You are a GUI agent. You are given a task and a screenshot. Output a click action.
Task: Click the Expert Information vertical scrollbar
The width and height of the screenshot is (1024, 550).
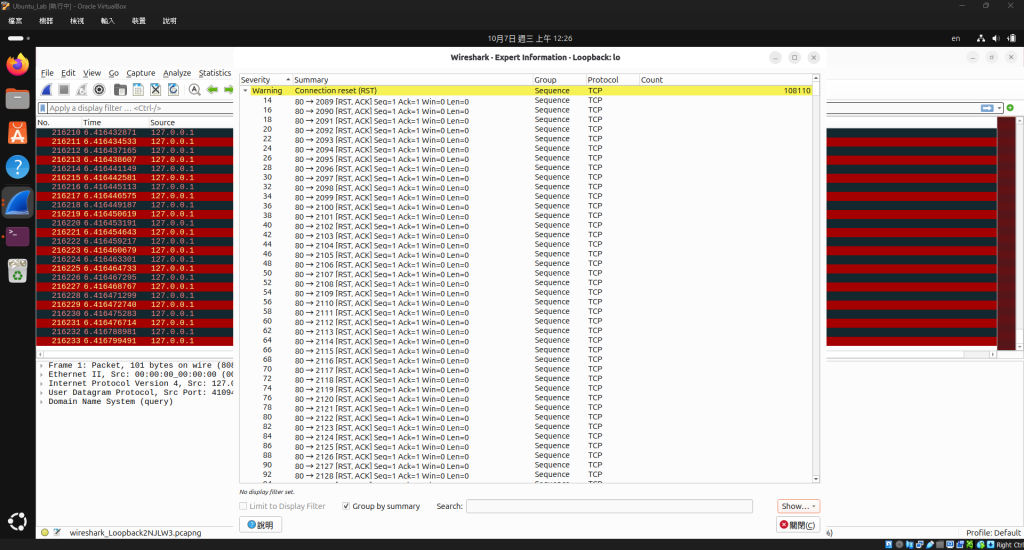coord(816,278)
